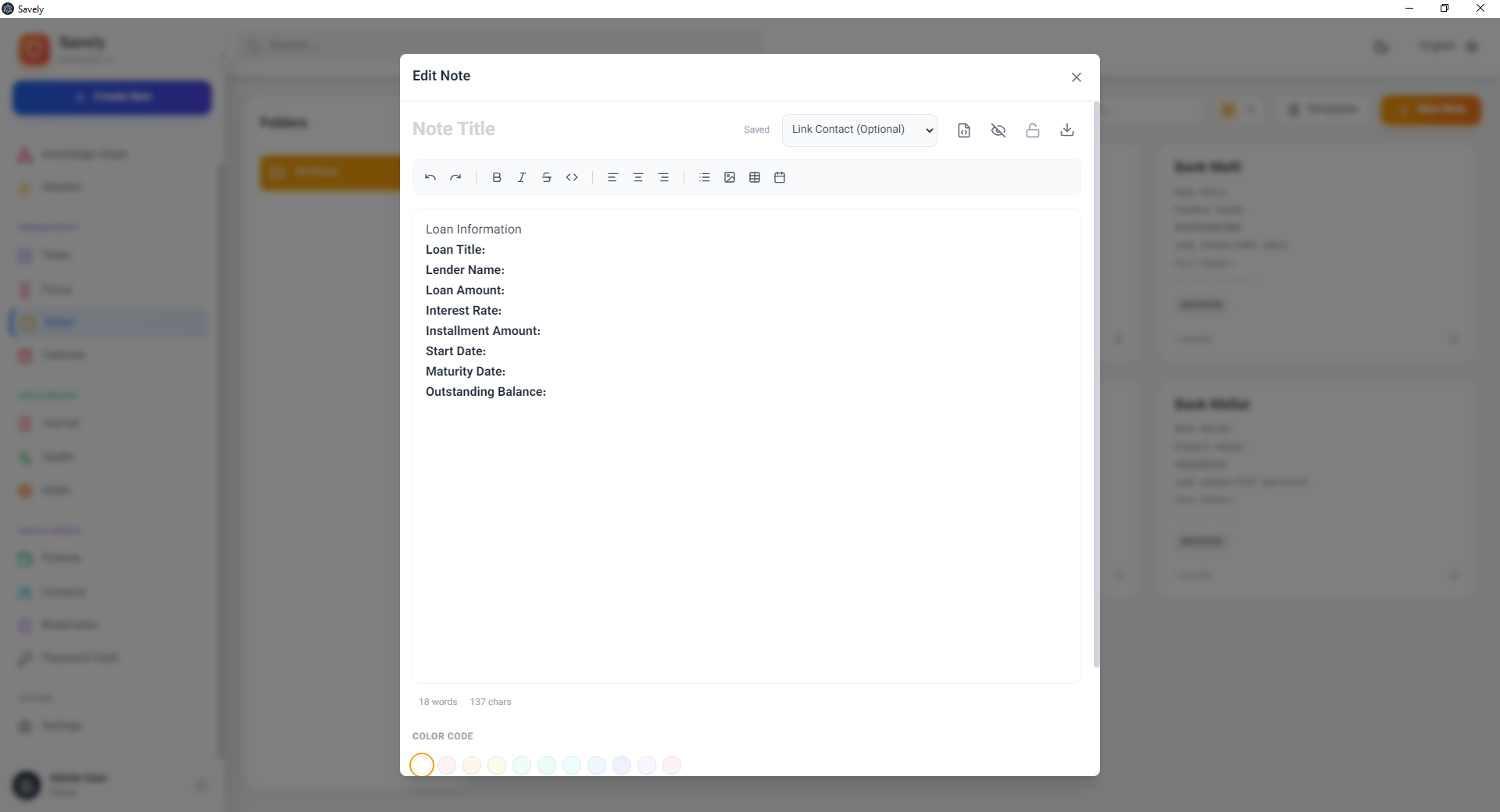The height and width of the screenshot is (812, 1500).
Task: Pick the pale yellow color code swatch
Action: tap(497, 765)
